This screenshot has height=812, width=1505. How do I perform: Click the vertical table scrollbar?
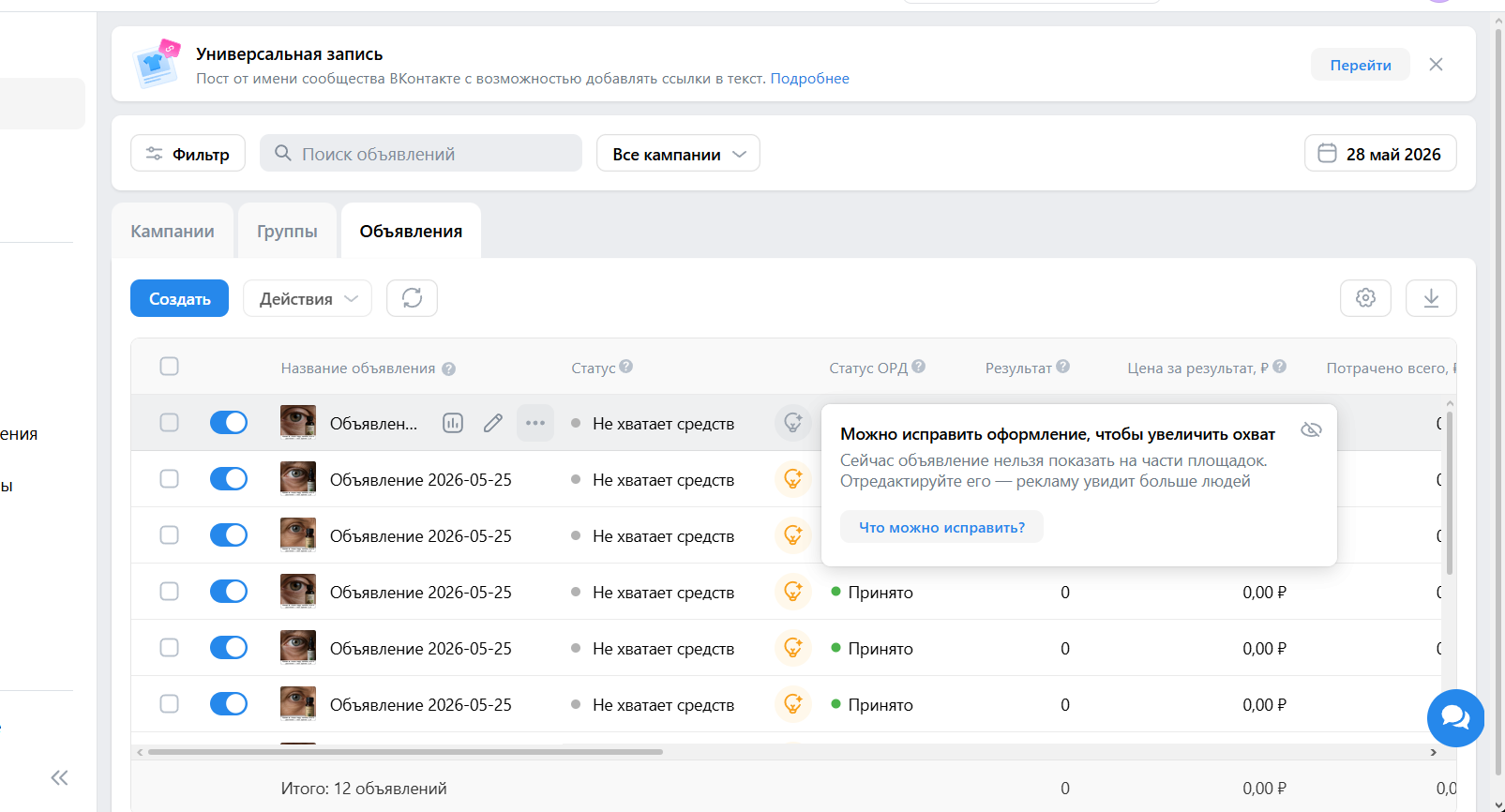click(x=1450, y=492)
